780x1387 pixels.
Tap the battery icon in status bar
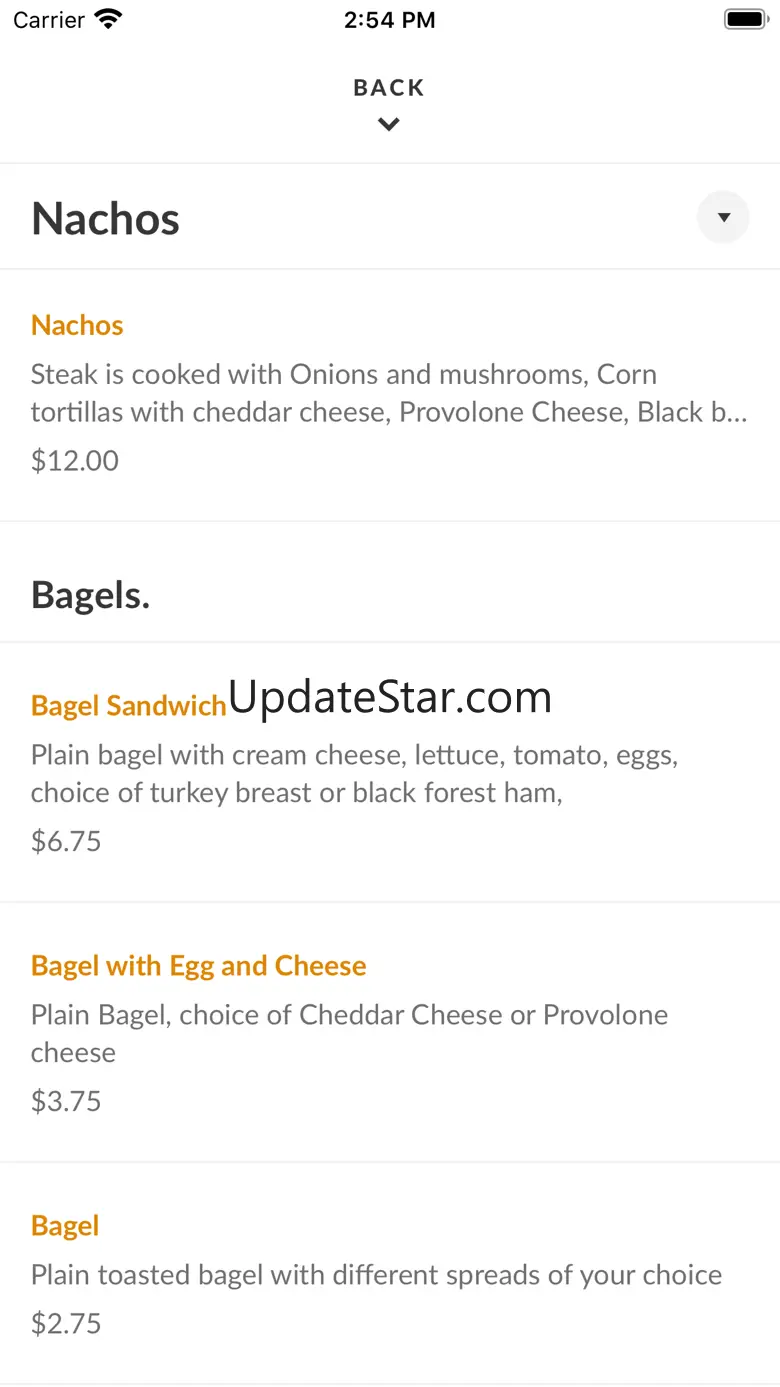click(744, 19)
